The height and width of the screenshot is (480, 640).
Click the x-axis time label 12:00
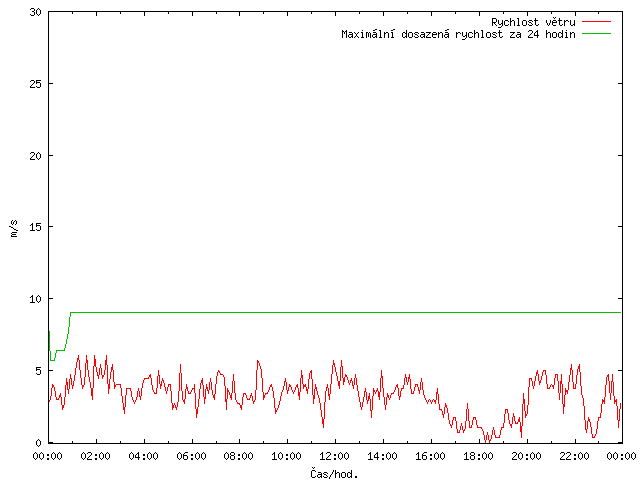coord(335,456)
